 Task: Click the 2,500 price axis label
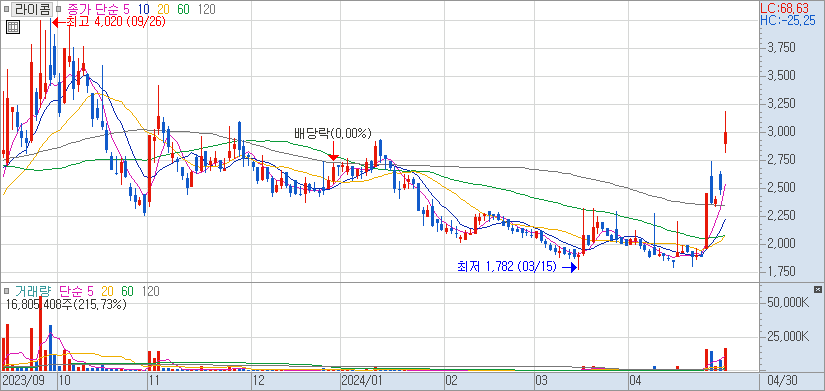(x=781, y=188)
